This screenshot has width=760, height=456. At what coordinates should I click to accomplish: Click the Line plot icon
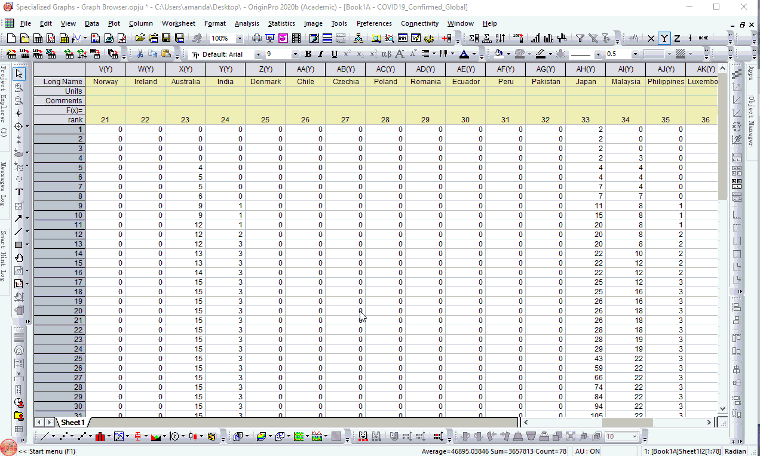pos(45,437)
